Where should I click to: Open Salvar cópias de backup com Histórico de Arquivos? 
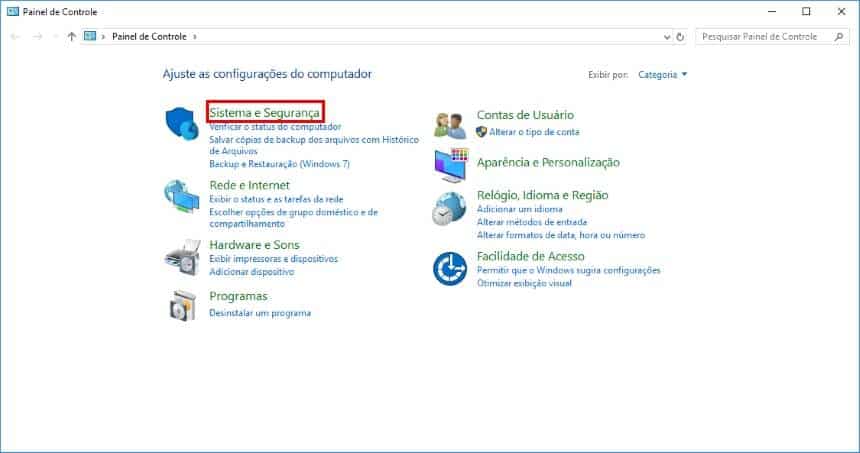[x=314, y=145]
